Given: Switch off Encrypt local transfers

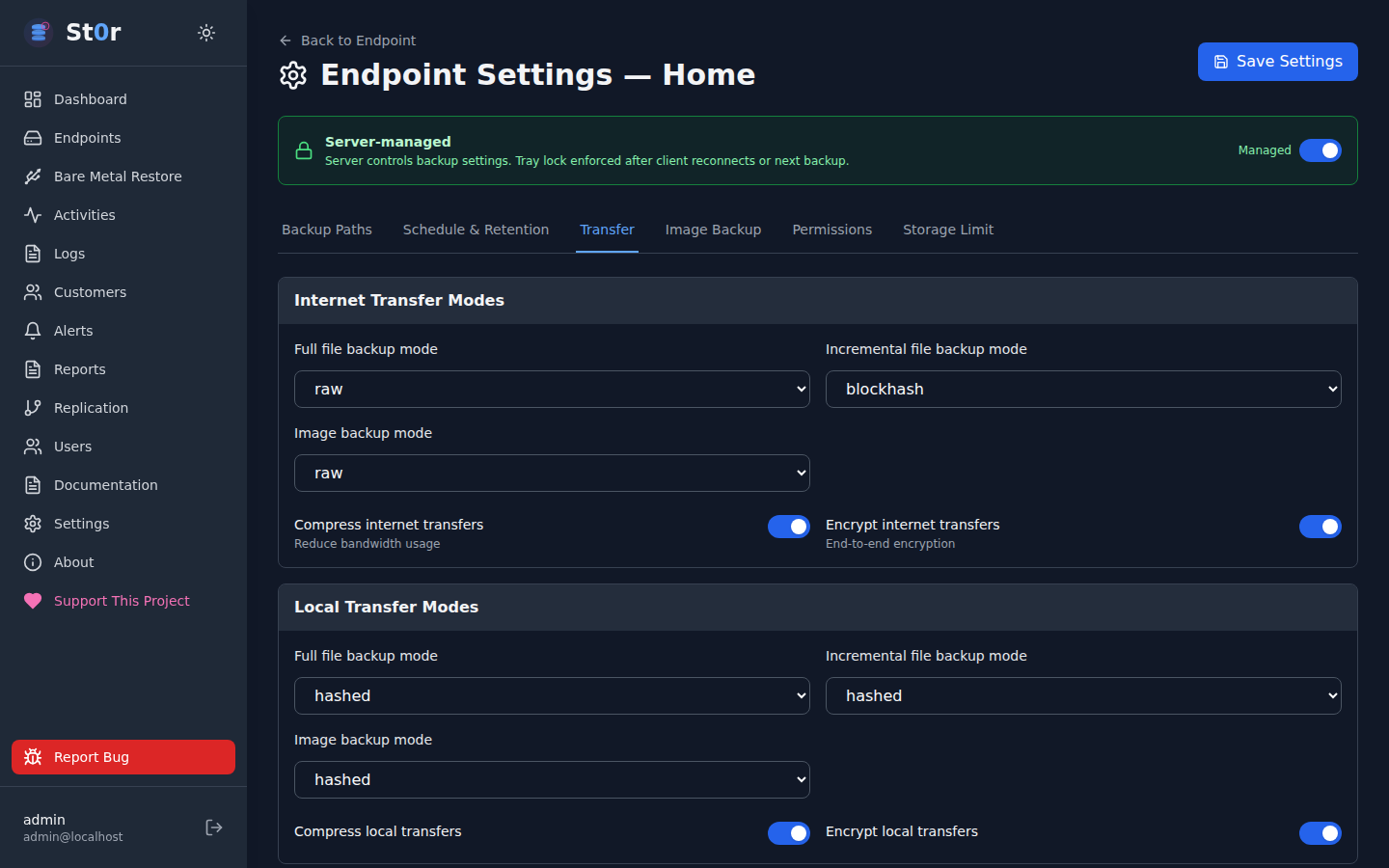Looking at the screenshot, I should [x=1320, y=833].
